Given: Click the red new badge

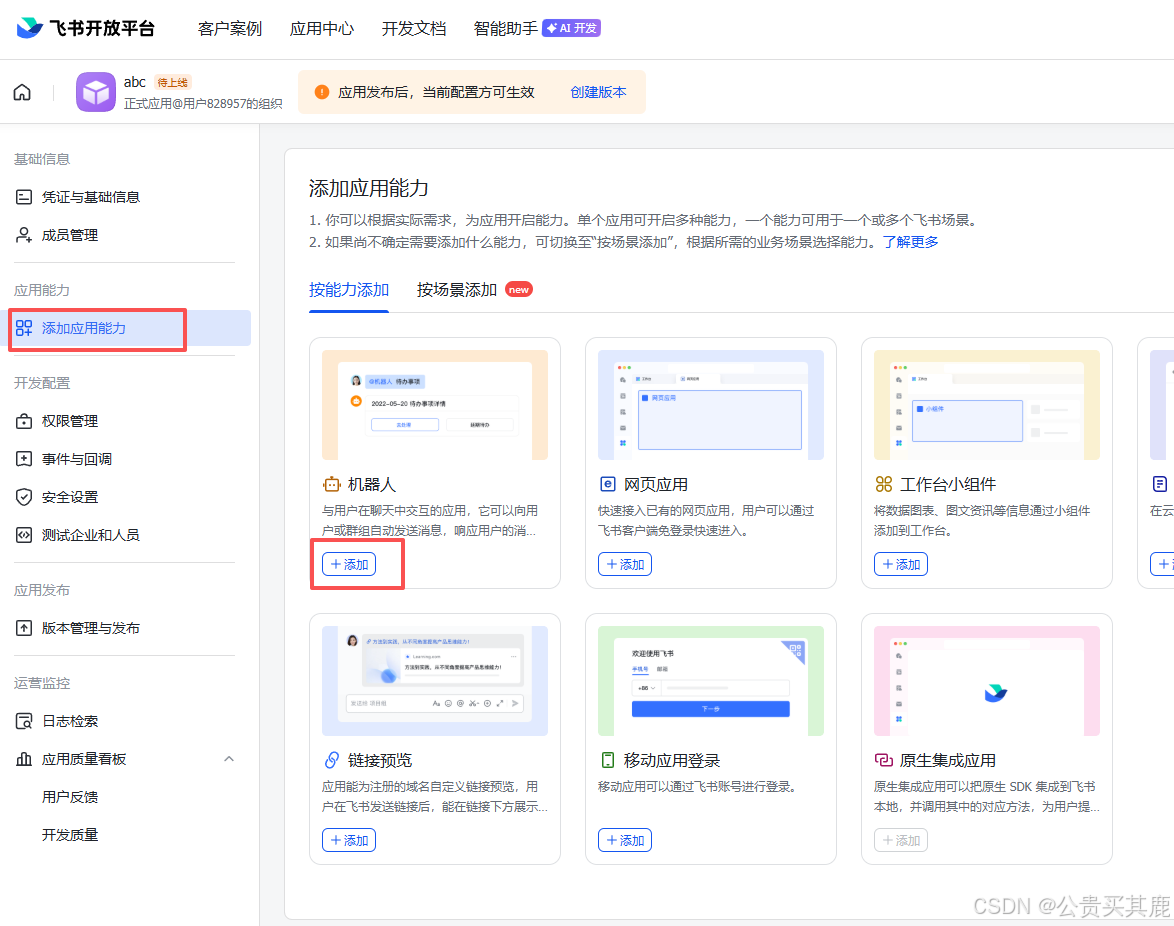Looking at the screenshot, I should click(519, 290).
